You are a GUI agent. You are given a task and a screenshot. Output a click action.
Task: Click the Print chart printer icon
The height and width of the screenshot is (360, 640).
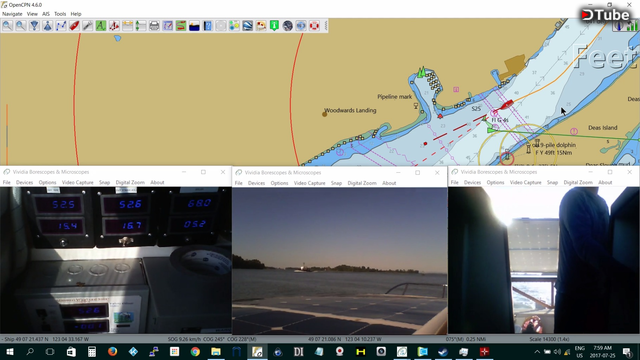154,26
